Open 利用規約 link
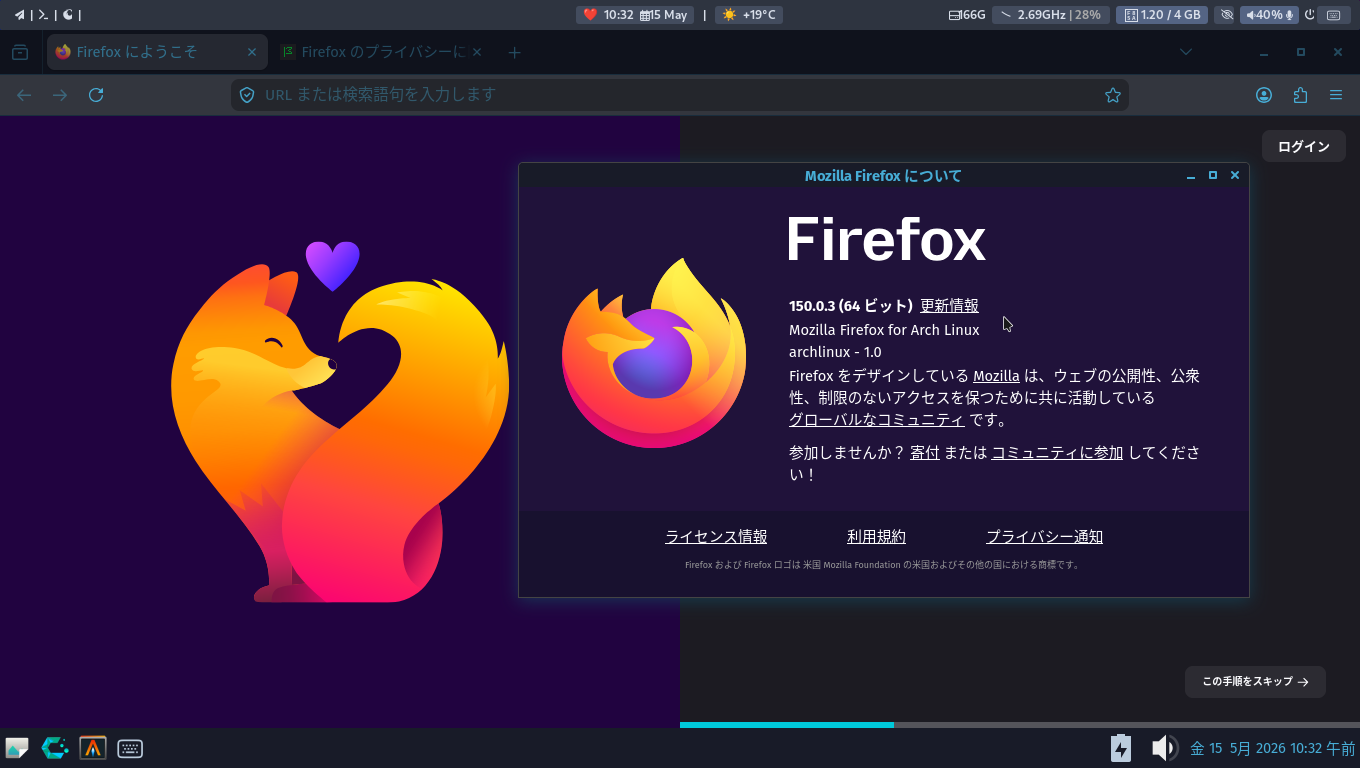Viewport: 1360px width, 768px height. 876,537
